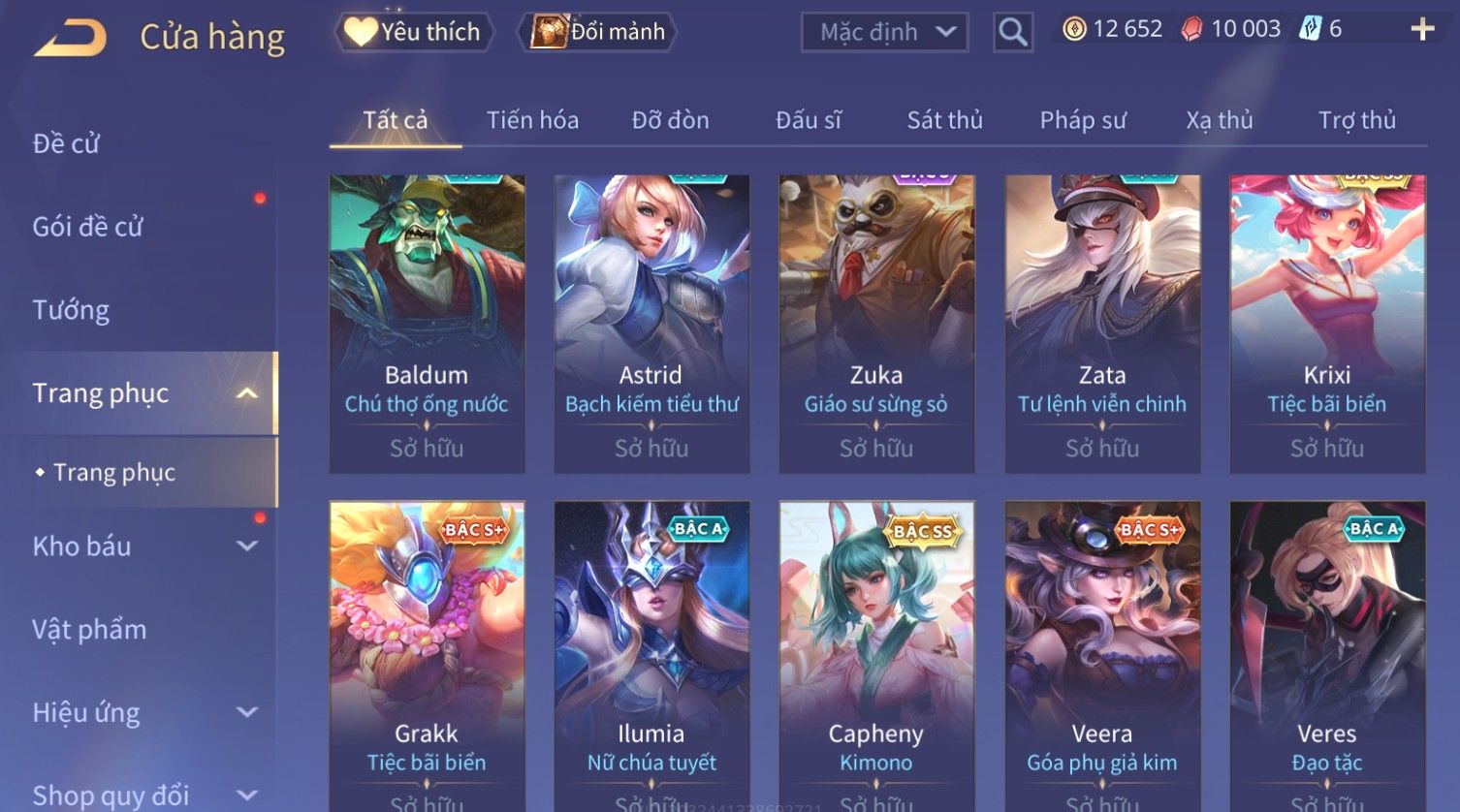Collapse the Trang phục sidebar section
Screen dimensions: 1460x812
247,393
